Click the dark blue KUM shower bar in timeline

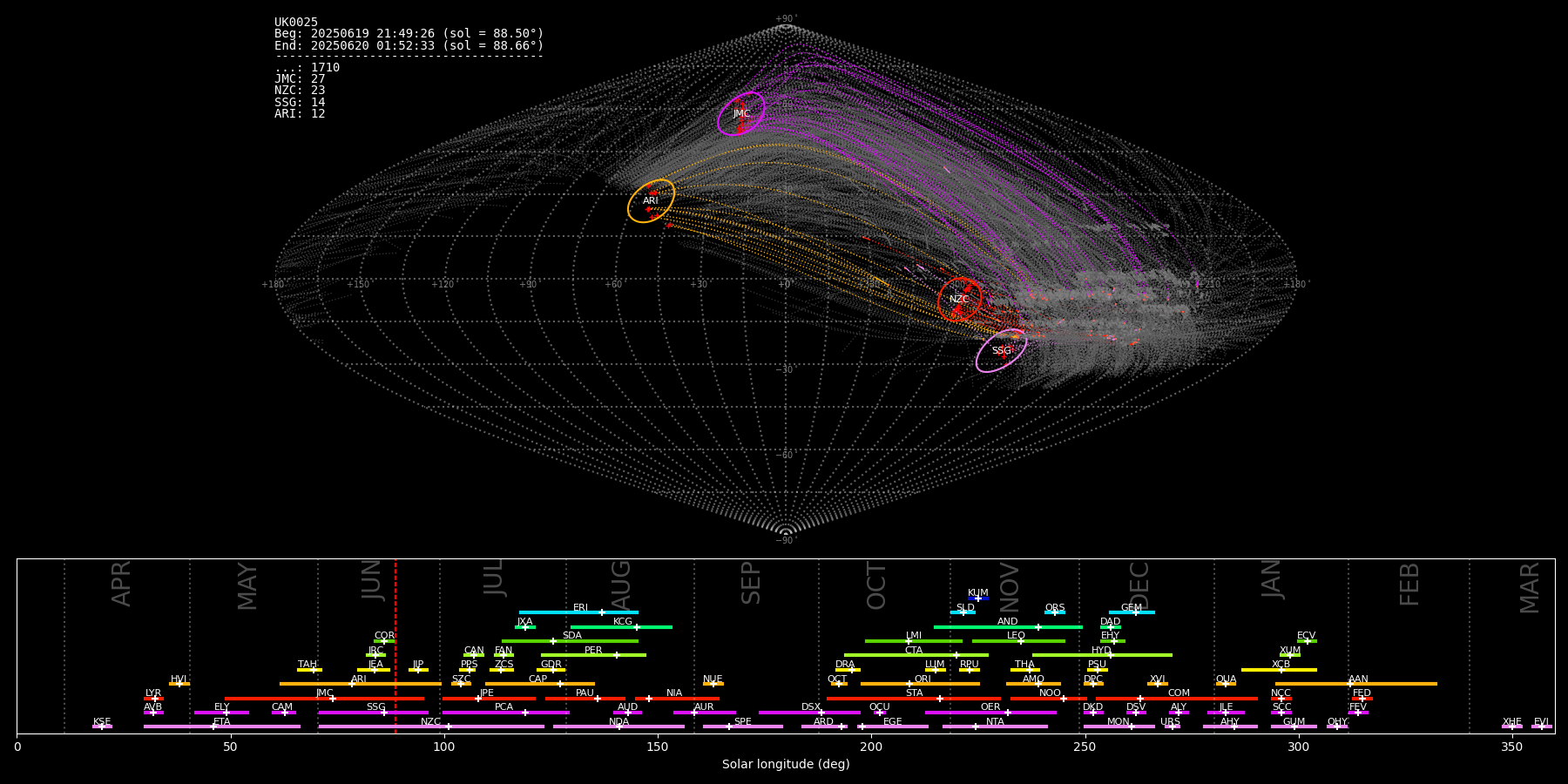pyautogui.click(x=978, y=598)
